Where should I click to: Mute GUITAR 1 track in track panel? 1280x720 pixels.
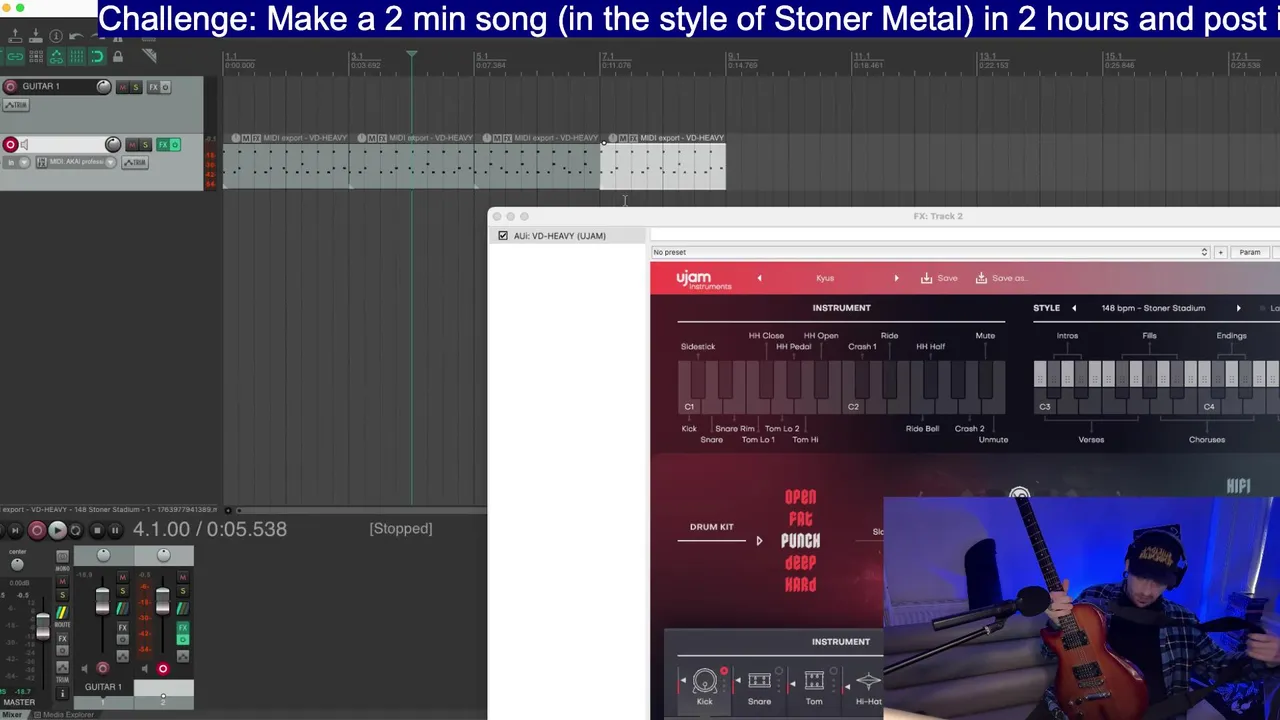tap(123, 87)
